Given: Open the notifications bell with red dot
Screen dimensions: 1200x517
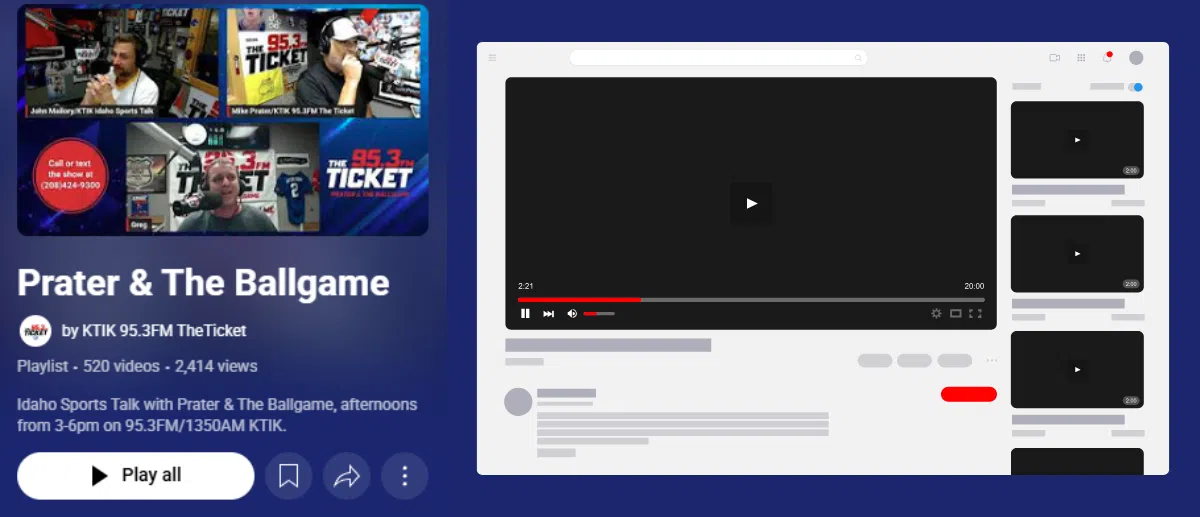Looking at the screenshot, I should pyautogui.click(x=1107, y=57).
